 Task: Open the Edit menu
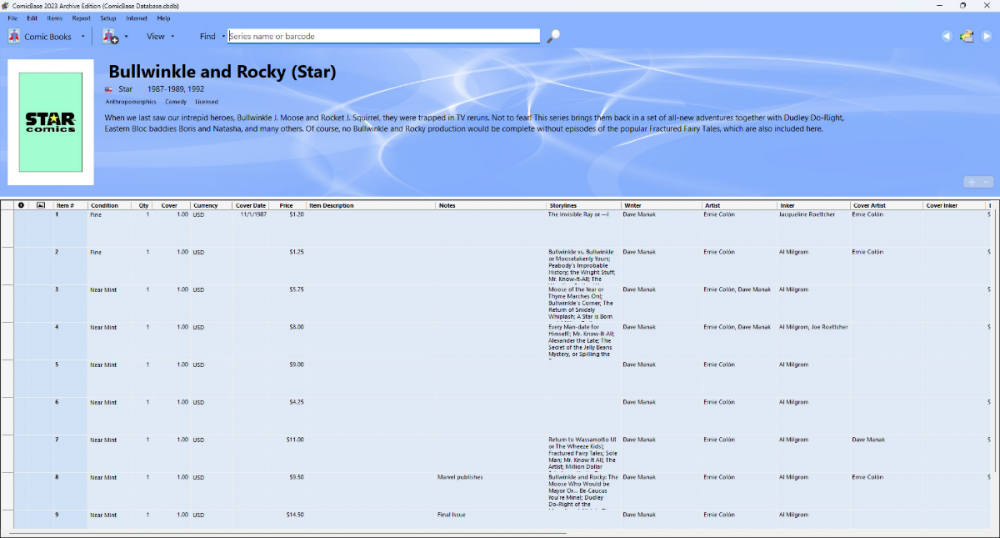click(32, 18)
